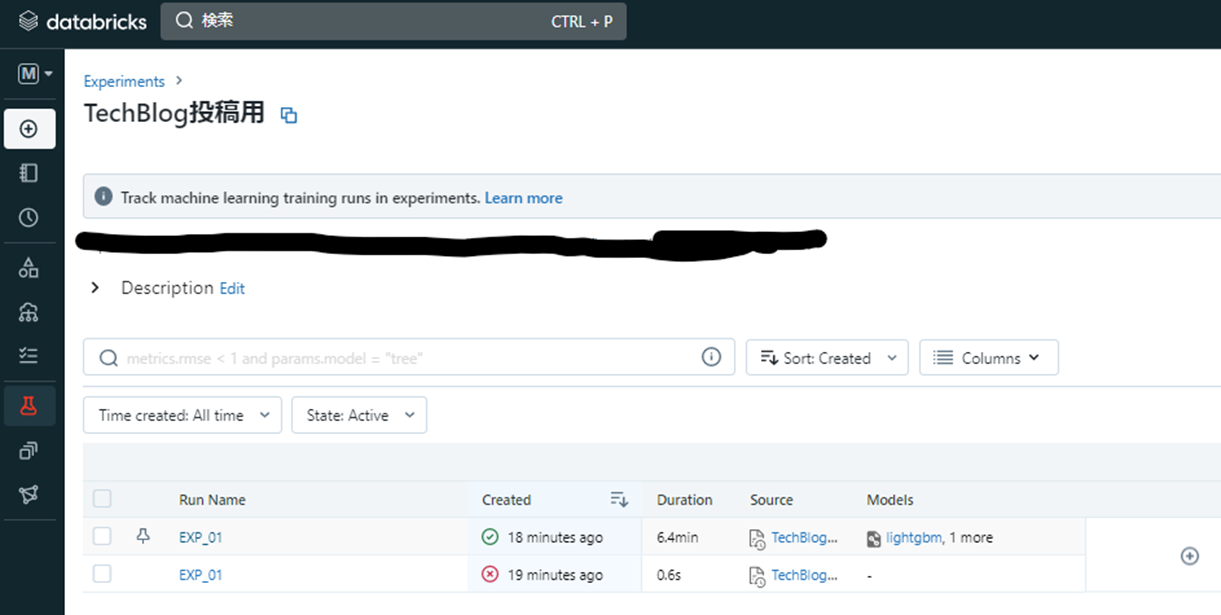The image size is (1221, 615).
Task: Click the add column plus icon at right
Action: [x=1189, y=556]
